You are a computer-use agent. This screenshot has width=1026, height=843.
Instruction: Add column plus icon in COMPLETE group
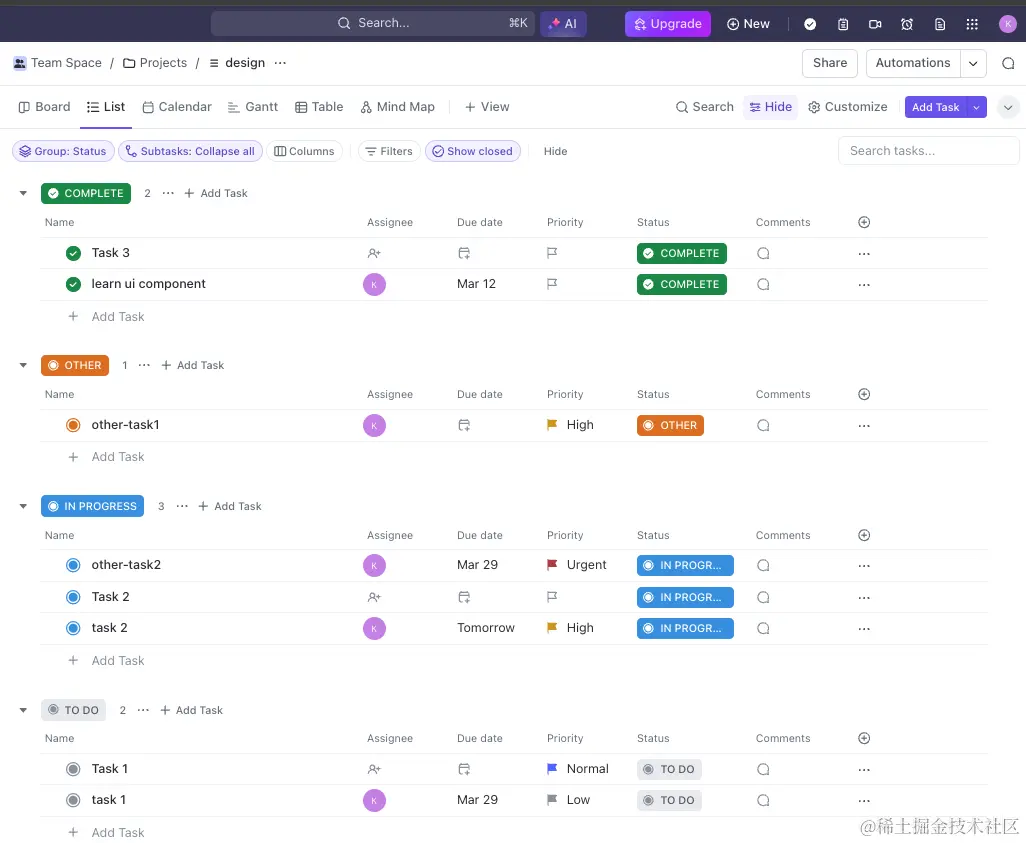(x=864, y=223)
